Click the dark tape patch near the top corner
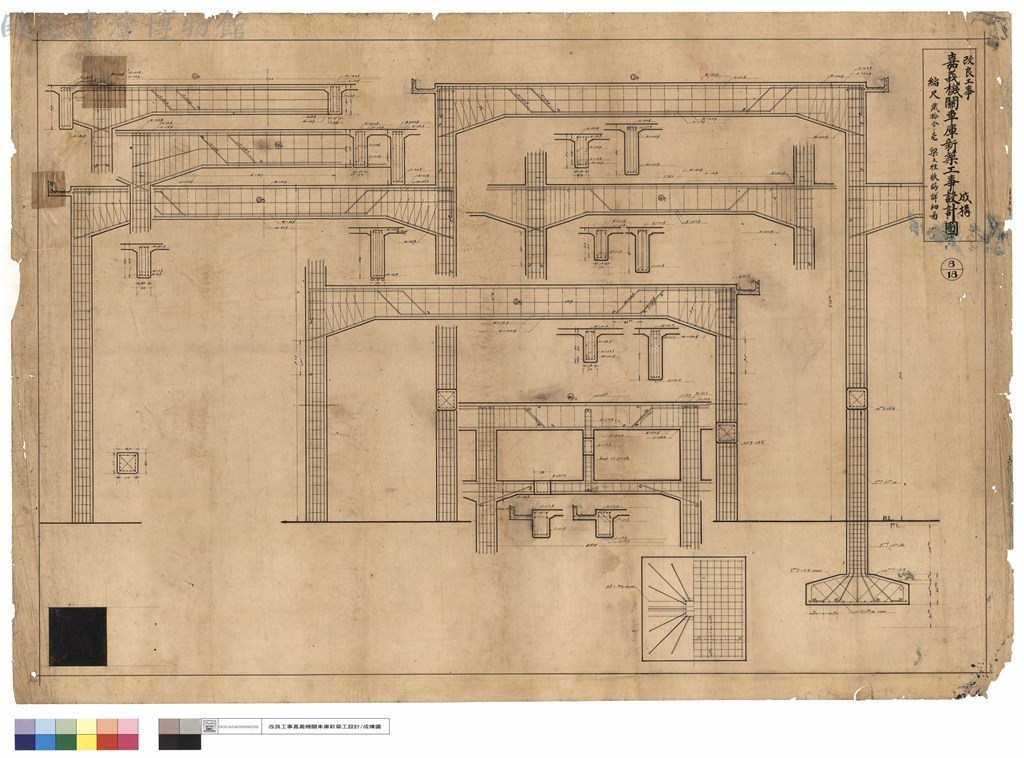Viewport: 1024px width, 758px height. (x=103, y=81)
